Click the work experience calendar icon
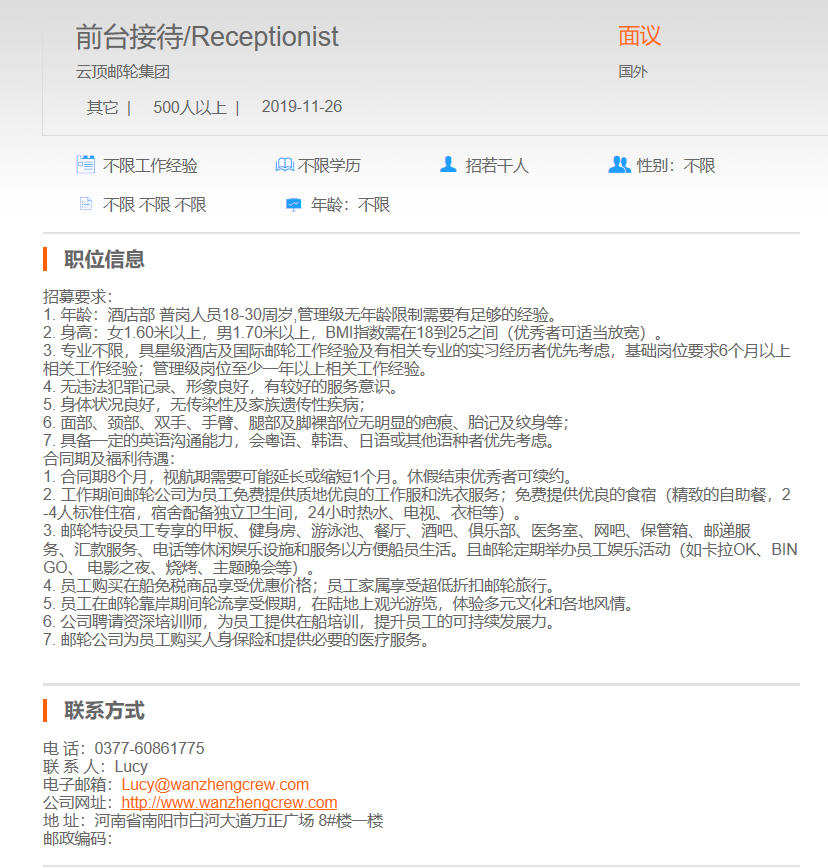The height and width of the screenshot is (868, 828). pos(86,165)
